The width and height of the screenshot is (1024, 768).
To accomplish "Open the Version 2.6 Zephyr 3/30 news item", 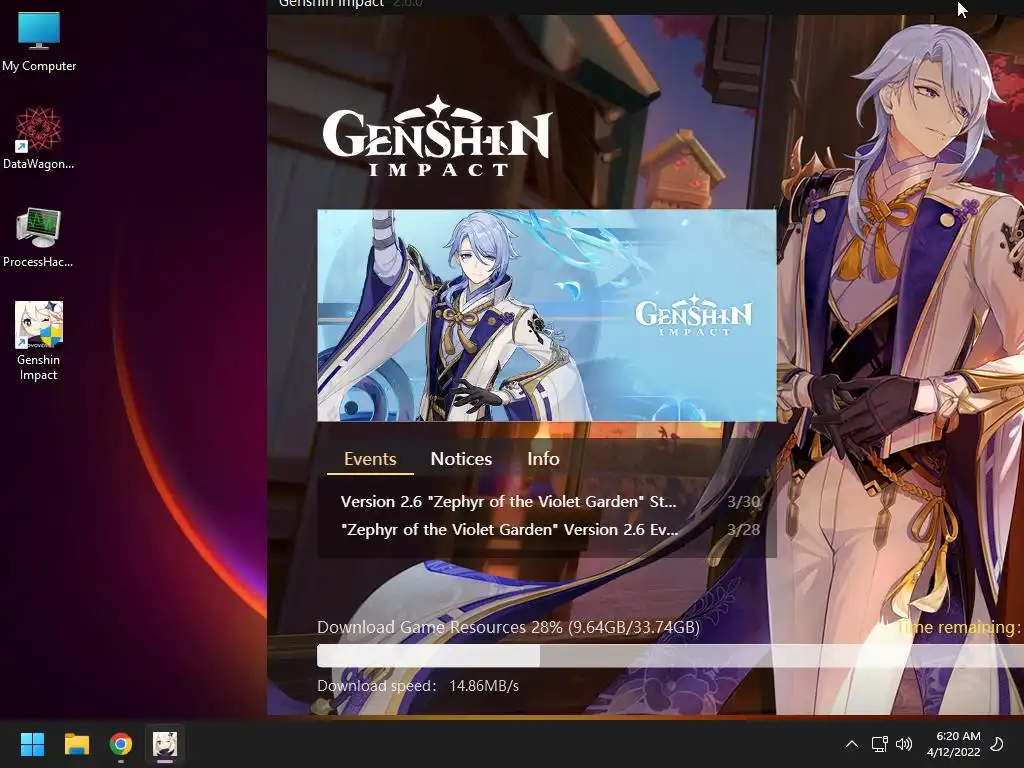I will pyautogui.click(x=550, y=502).
